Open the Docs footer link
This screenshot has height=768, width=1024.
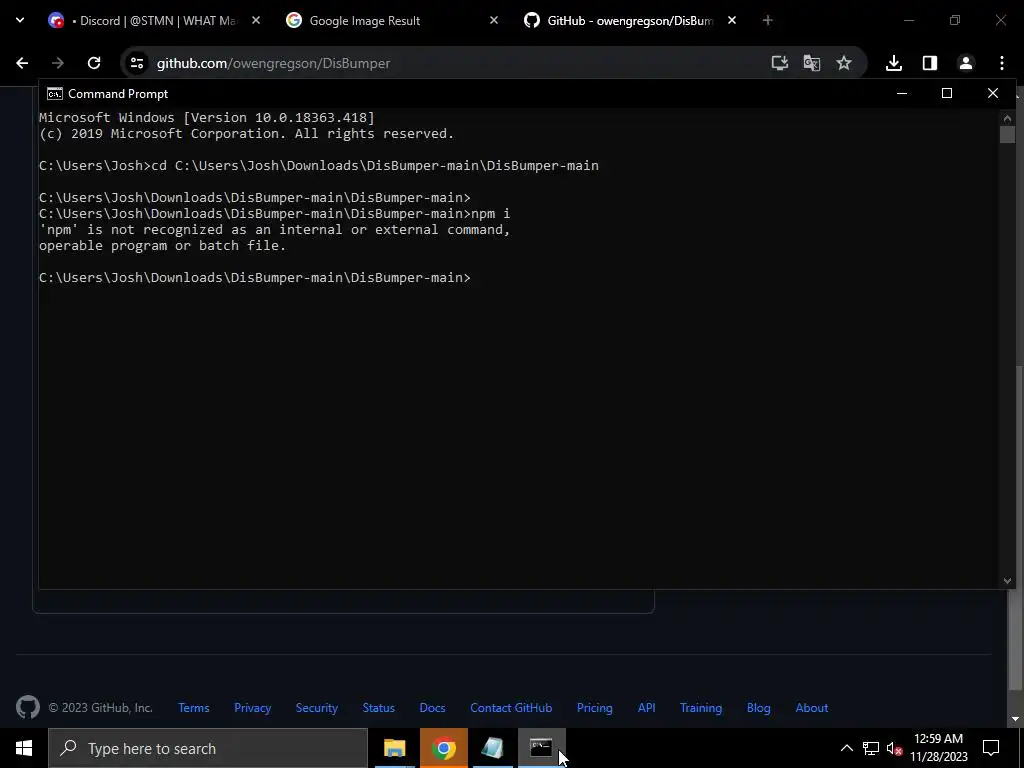click(x=432, y=708)
